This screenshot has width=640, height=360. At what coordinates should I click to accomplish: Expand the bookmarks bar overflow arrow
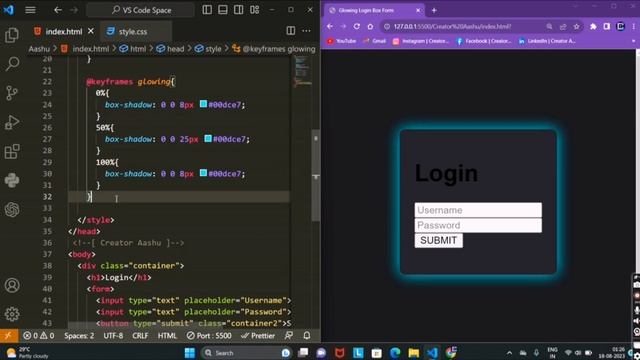pyautogui.click(x=633, y=41)
